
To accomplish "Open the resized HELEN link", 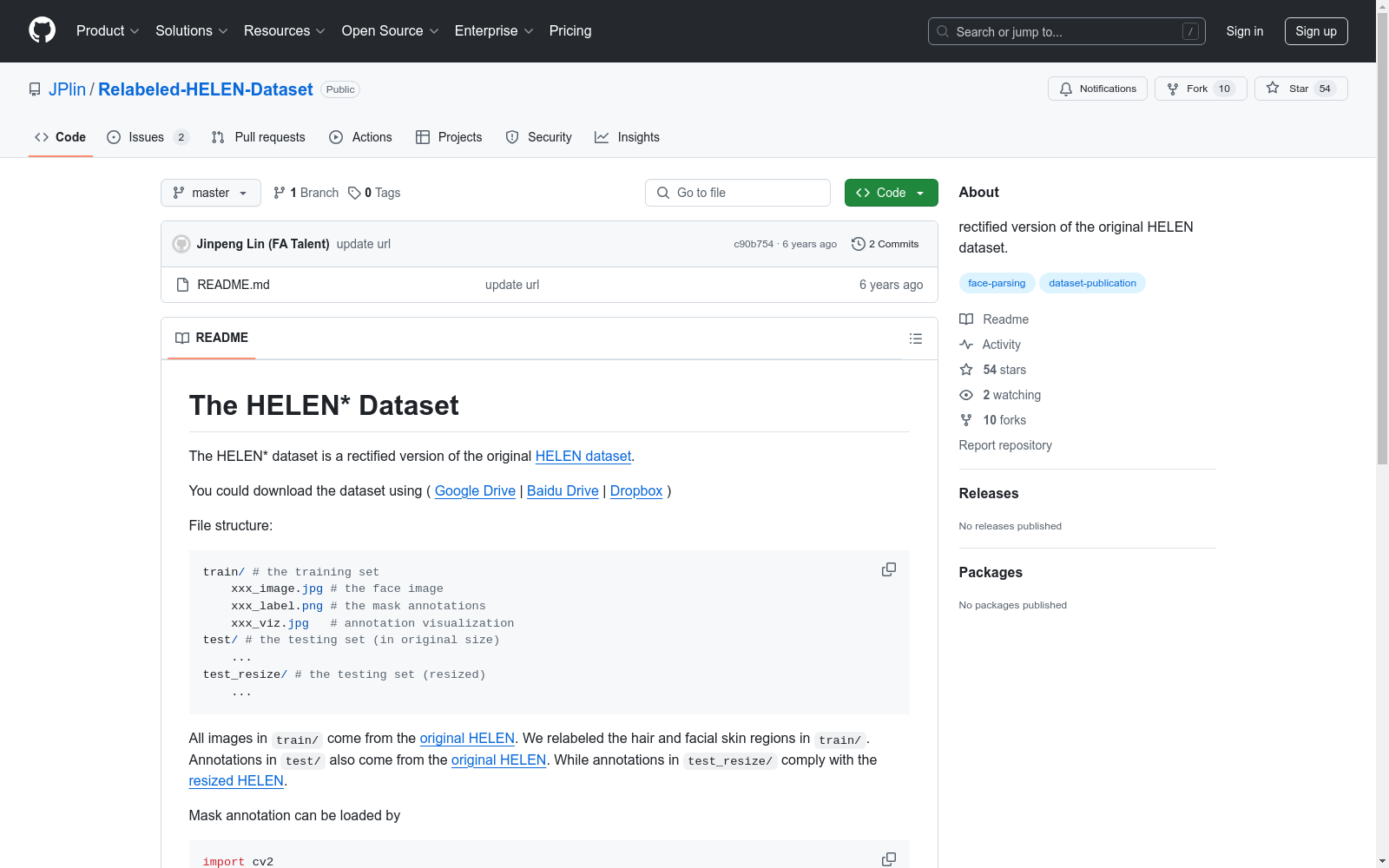I will (236, 780).
